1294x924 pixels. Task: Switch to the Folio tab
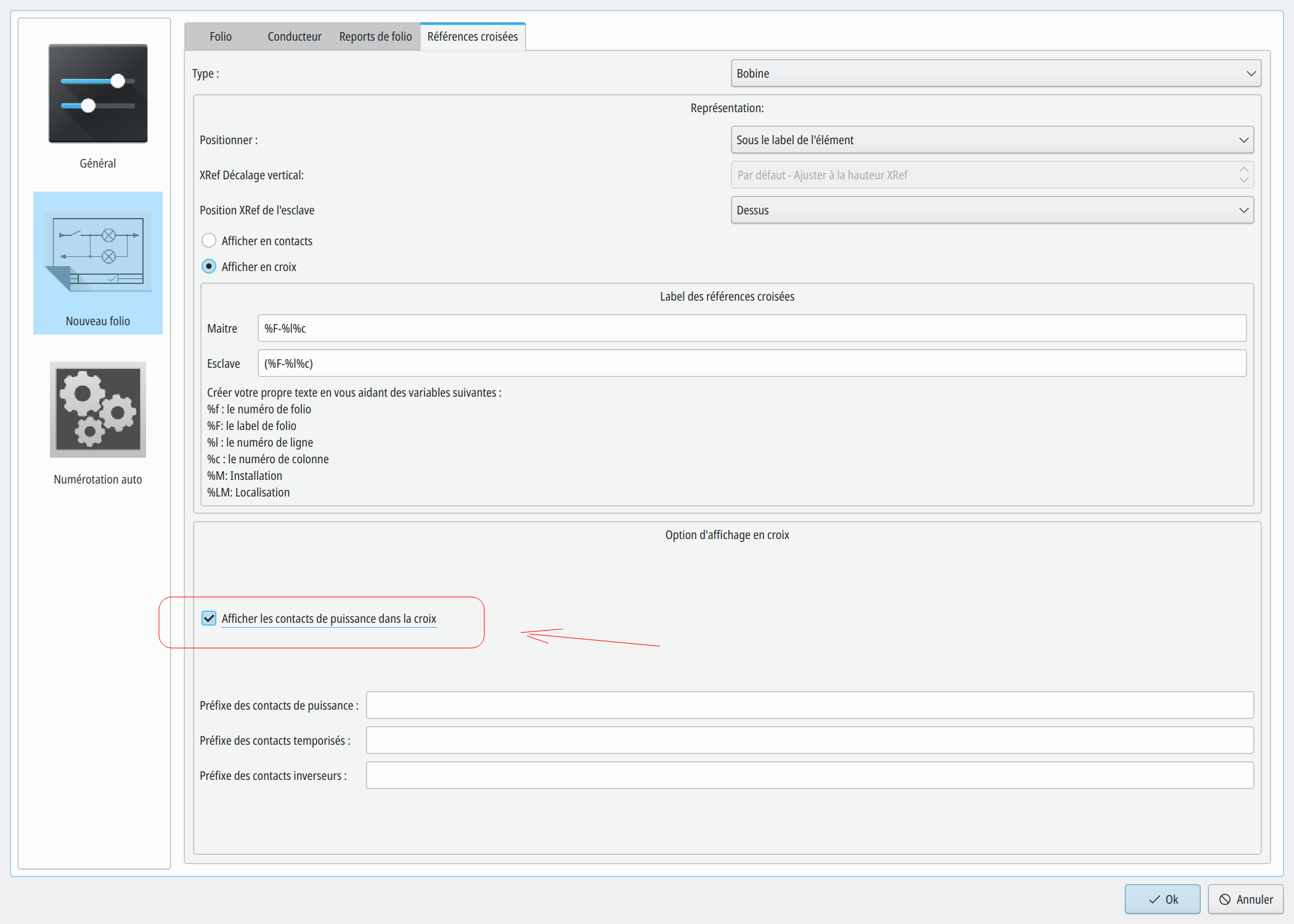[221, 36]
